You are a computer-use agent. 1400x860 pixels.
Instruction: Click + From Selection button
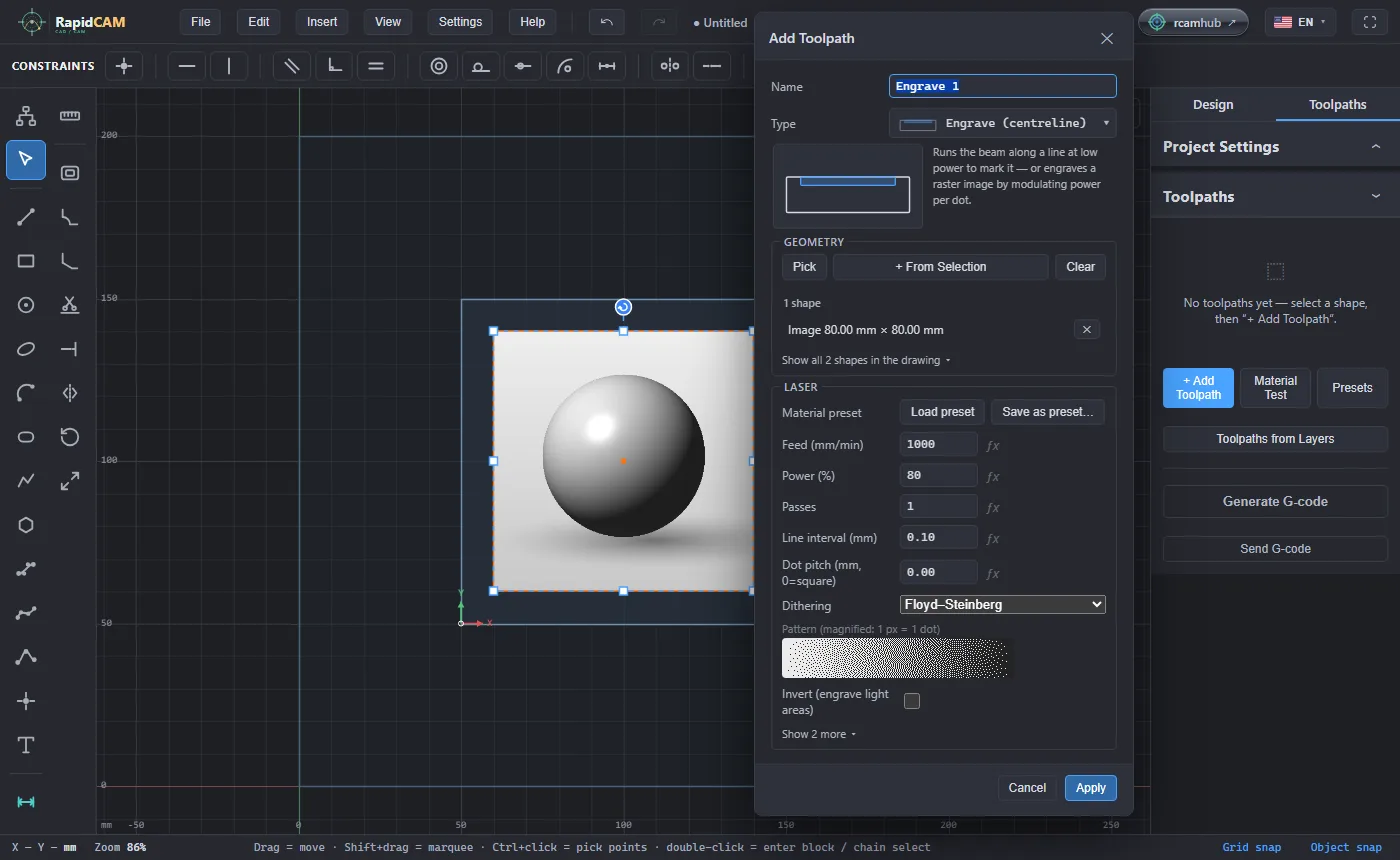pos(940,267)
